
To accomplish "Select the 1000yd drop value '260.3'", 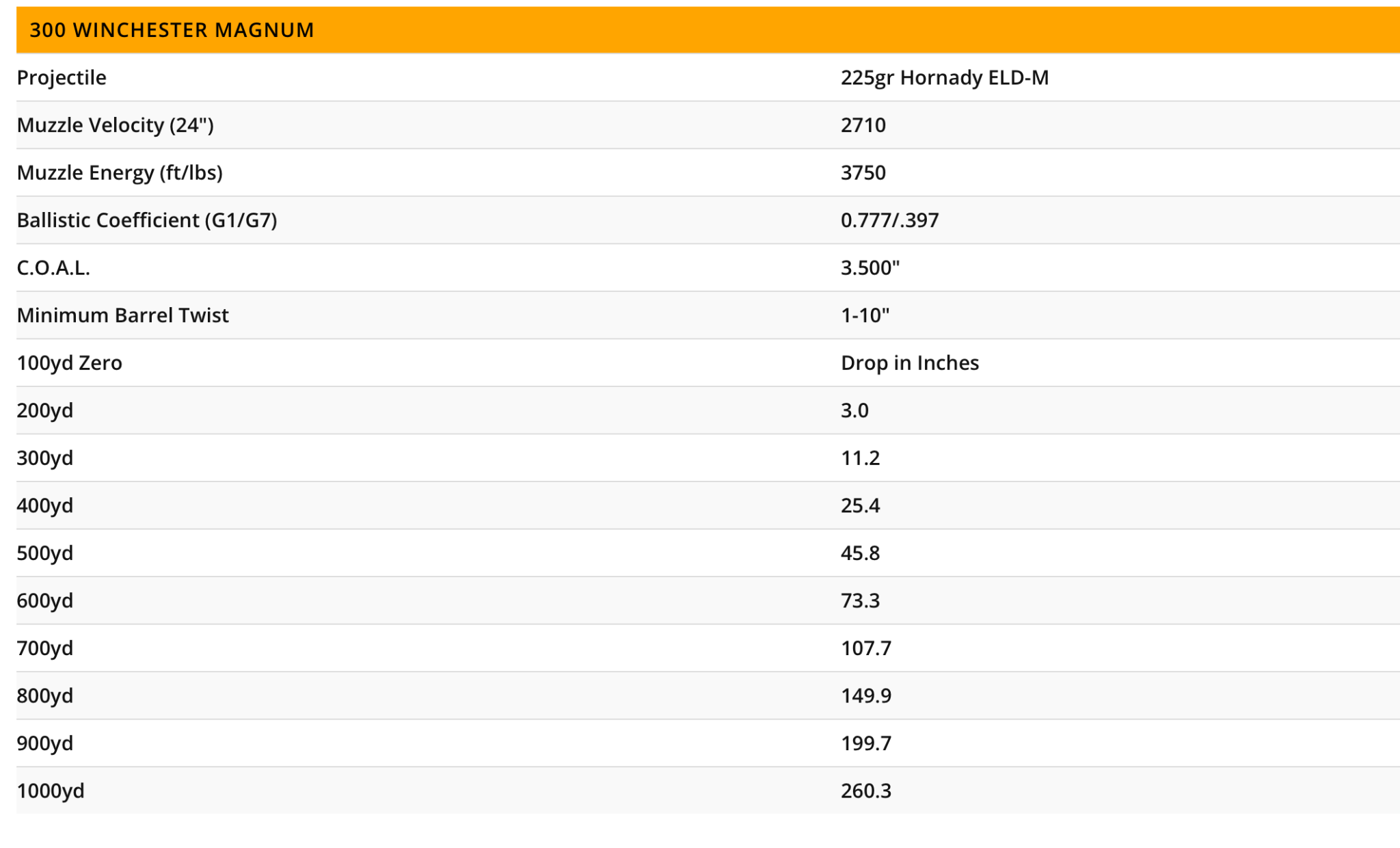I will pos(866,791).
